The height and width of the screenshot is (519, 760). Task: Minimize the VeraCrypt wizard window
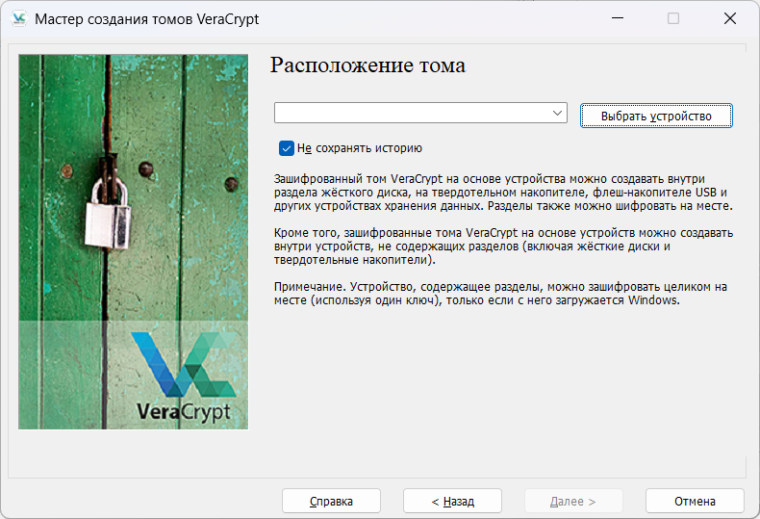point(617,19)
